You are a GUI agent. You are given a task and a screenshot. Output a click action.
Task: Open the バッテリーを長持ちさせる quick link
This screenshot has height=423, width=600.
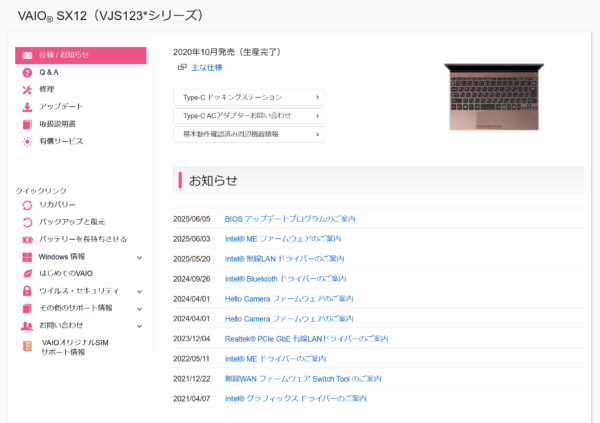click(83, 239)
